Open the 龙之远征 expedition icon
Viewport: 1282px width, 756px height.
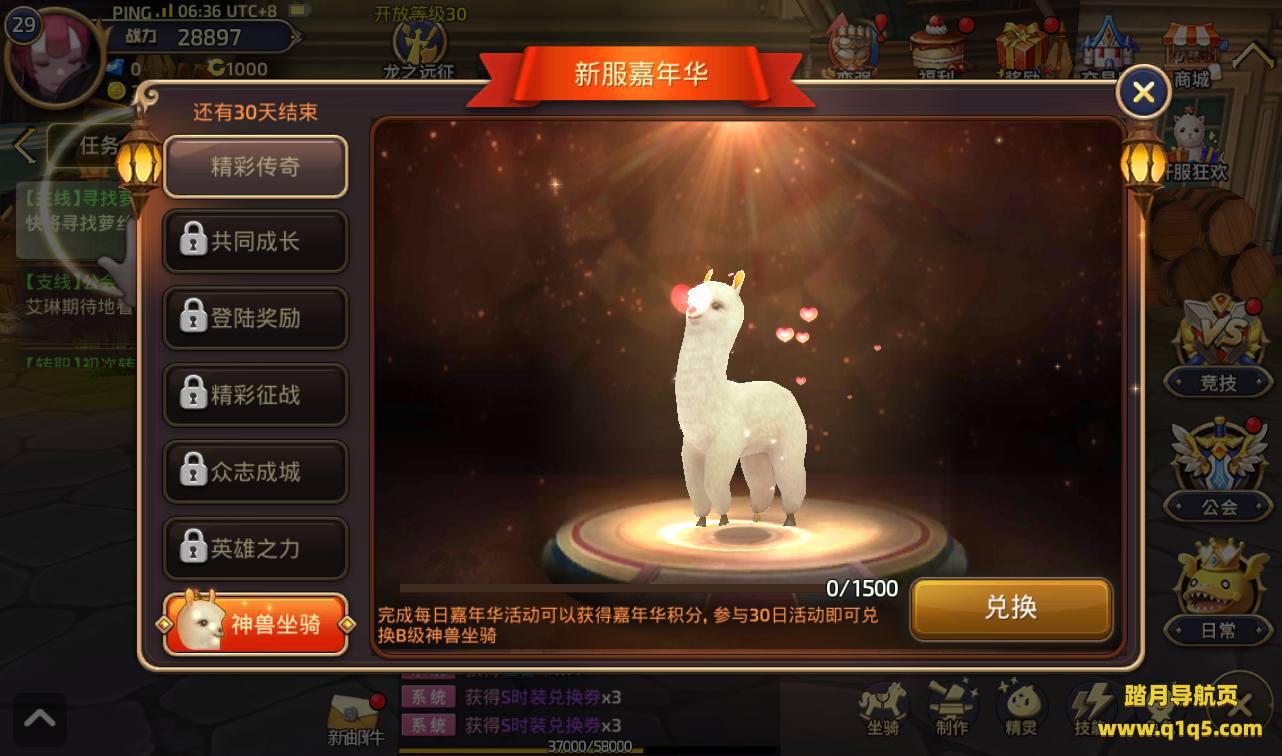click(419, 50)
